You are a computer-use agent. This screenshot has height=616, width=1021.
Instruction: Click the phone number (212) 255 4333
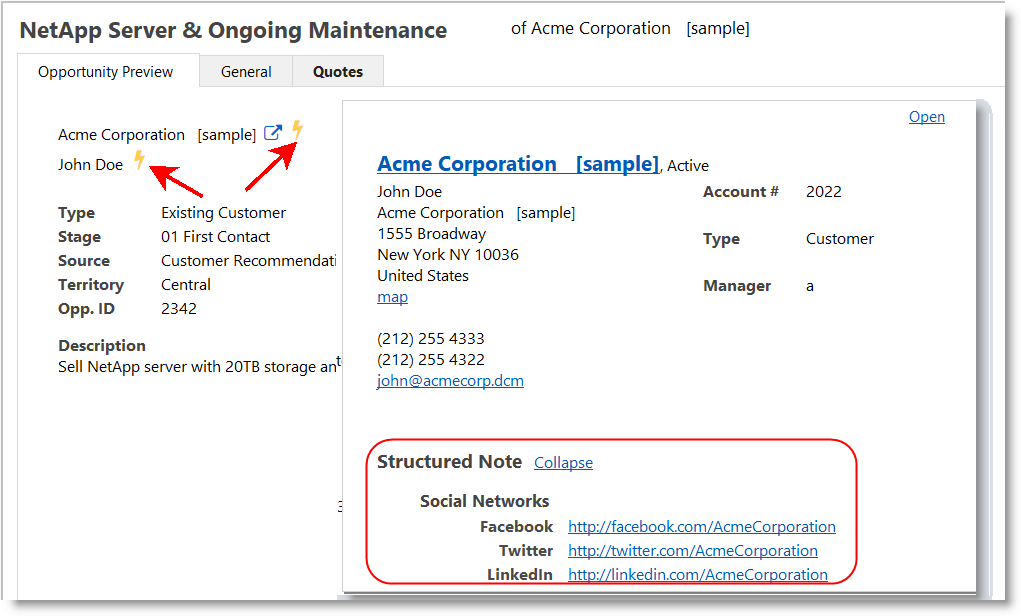pos(430,339)
